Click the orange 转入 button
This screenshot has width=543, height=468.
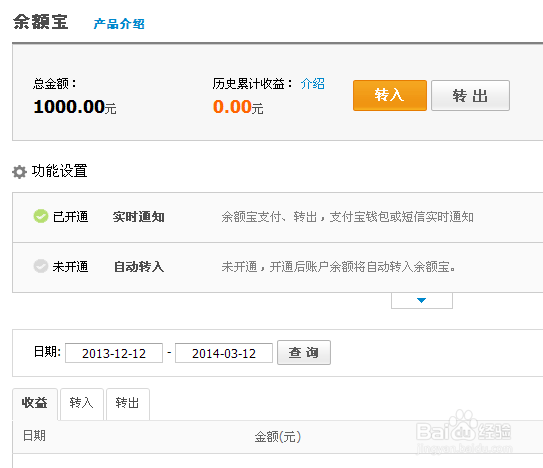pos(390,95)
